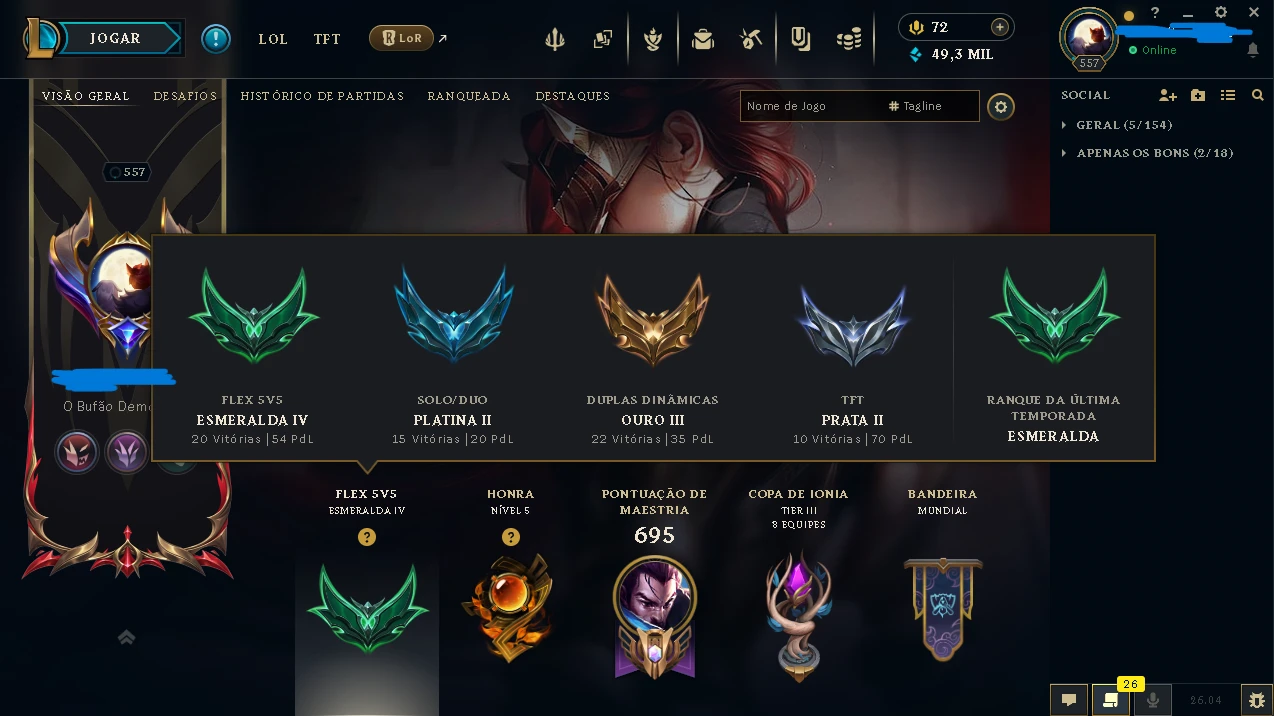
Task: Click the bug report icon
Action: click(x=1257, y=700)
